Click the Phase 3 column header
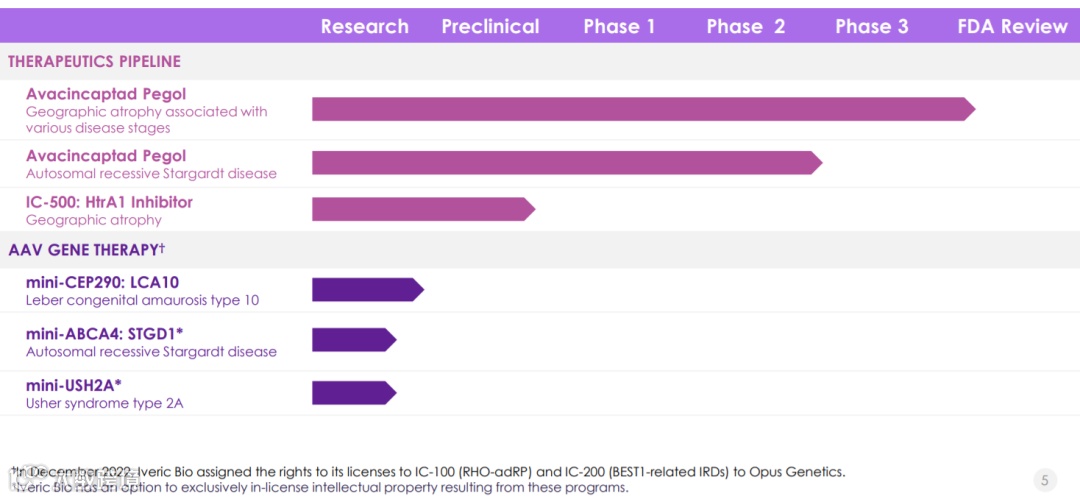This screenshot has height=499, width=1080. (x=871, y=27)
